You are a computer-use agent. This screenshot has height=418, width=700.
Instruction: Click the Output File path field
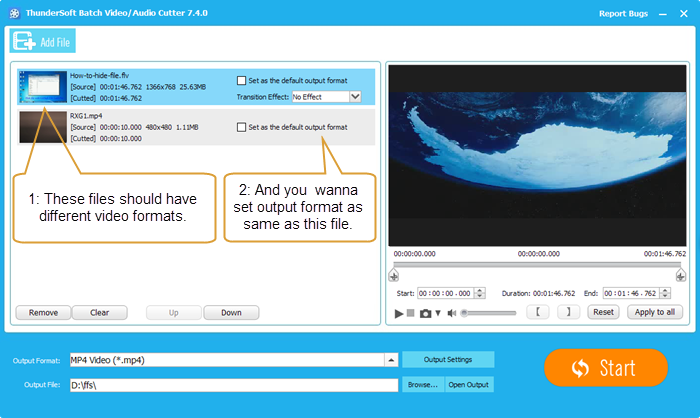[x=232, y=384]
